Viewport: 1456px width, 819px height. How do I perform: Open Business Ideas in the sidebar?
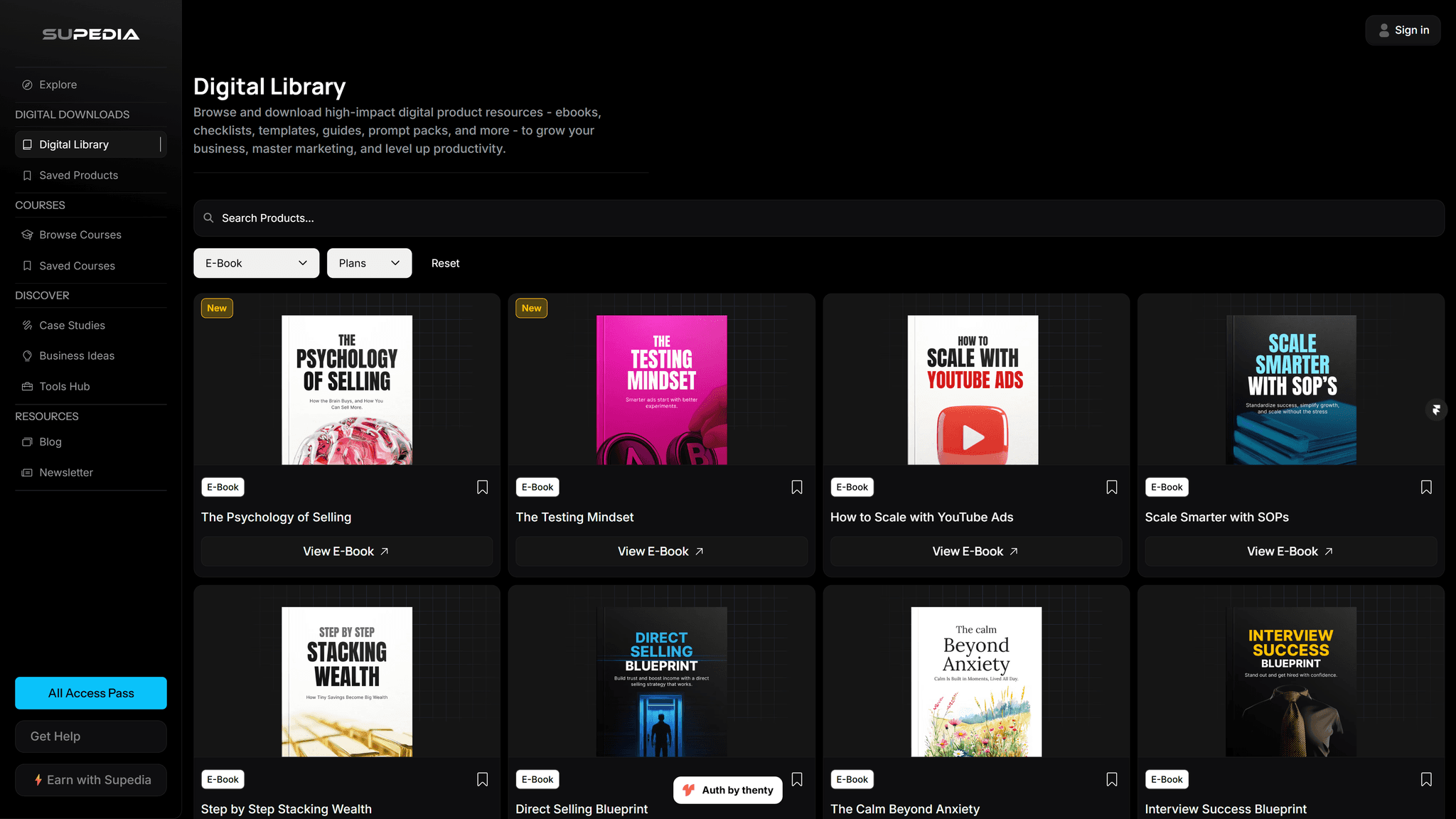point(76,355)
